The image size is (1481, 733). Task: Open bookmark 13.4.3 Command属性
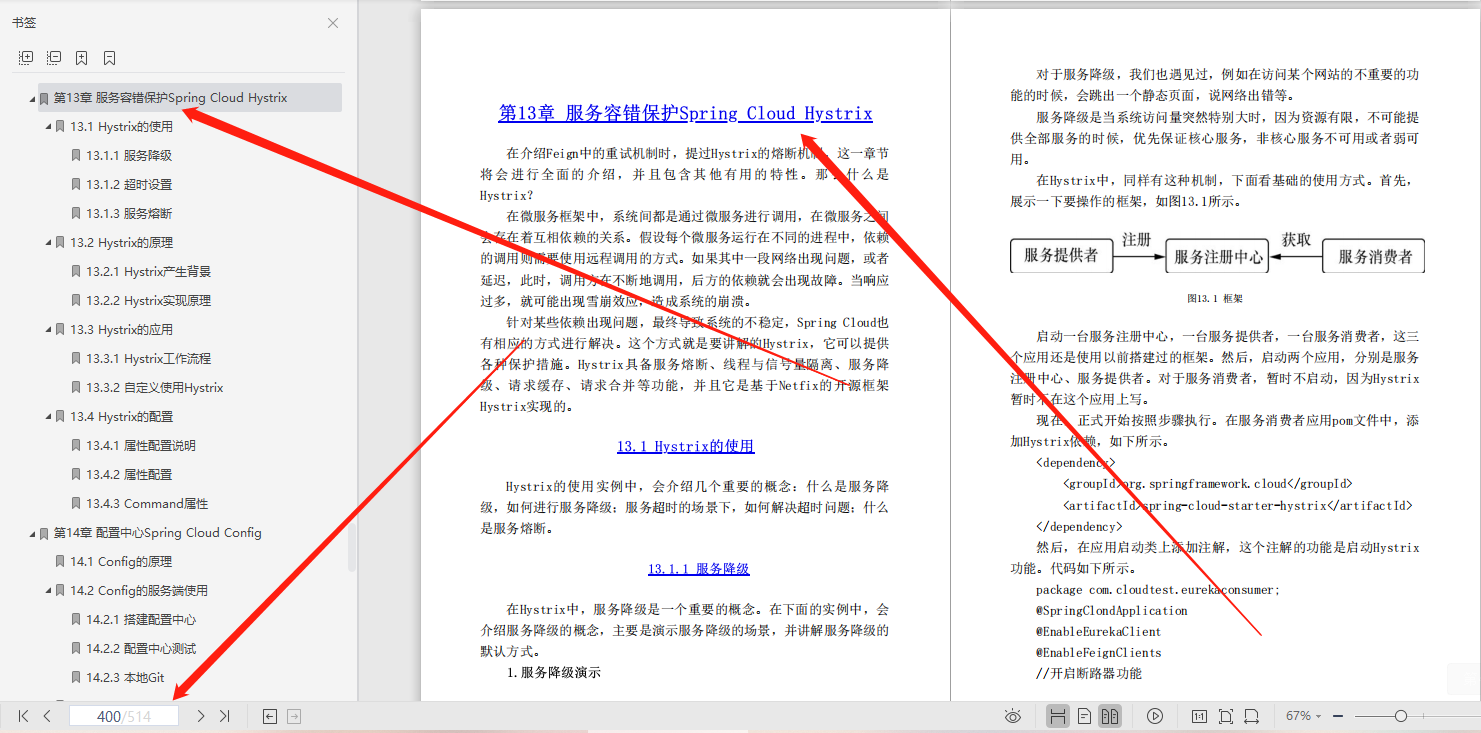(147, 504)
